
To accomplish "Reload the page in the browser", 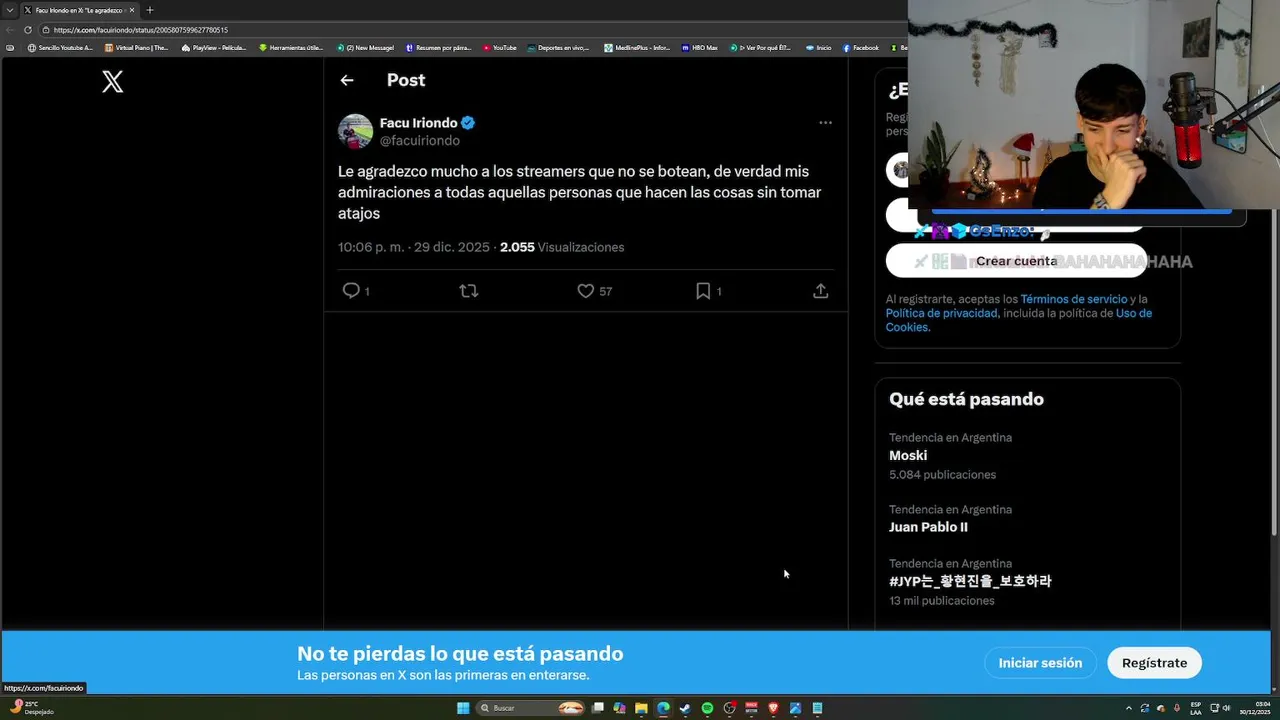I will (x=28, y=30).
